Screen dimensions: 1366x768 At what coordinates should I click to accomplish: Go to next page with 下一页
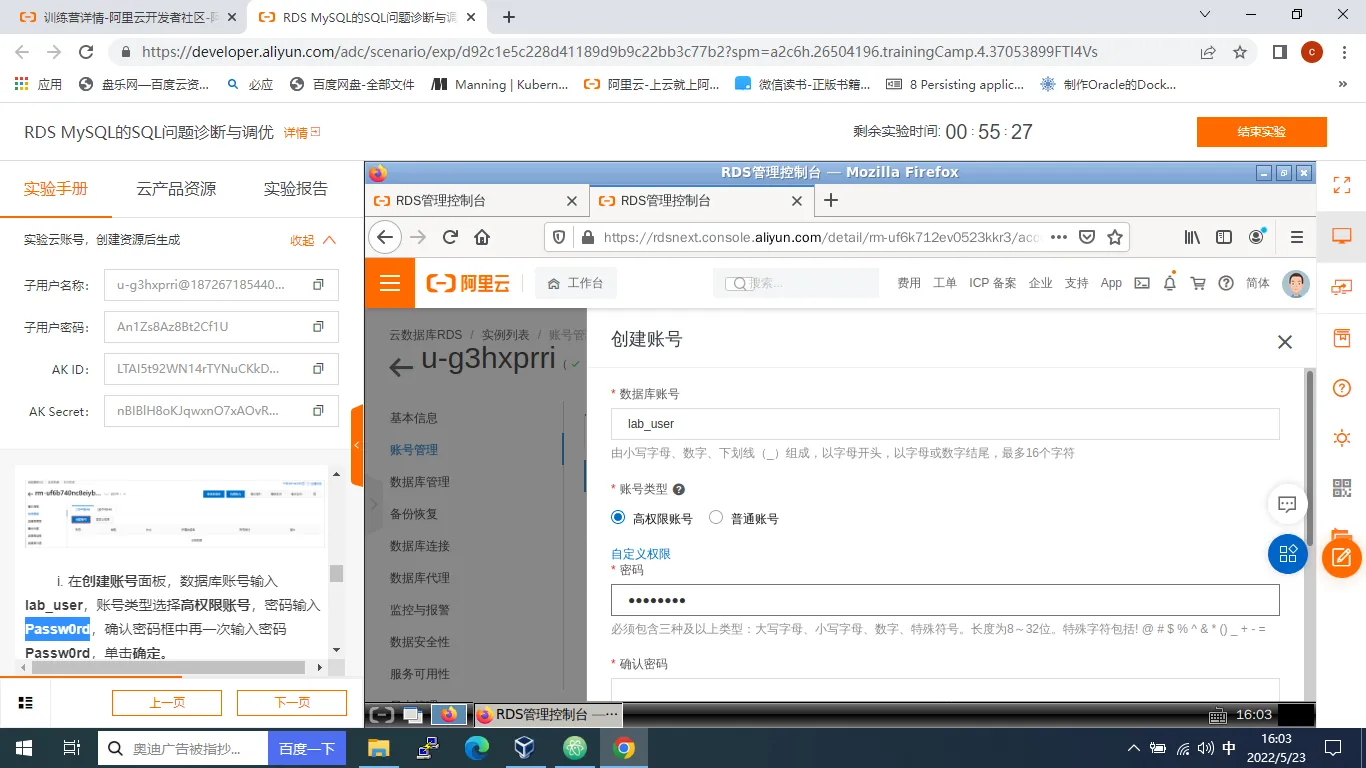coord(292,703)
